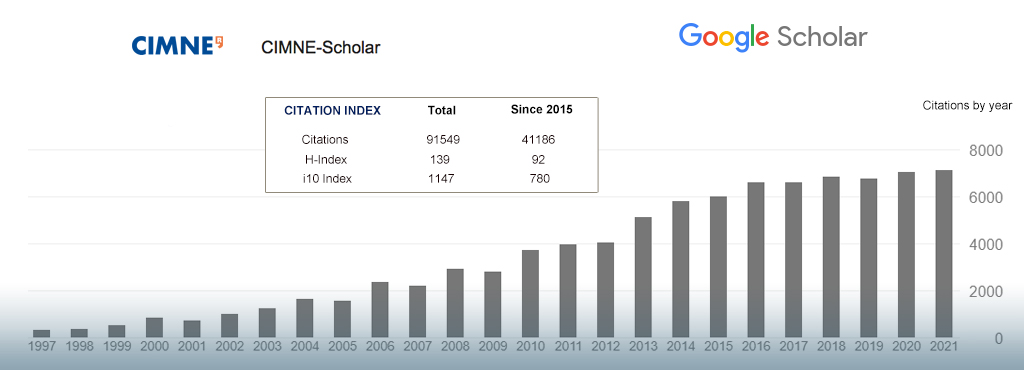Viewport: 1024px width, 370px height.
Task: Click the H-Index total value 139
Action: [x=440, y=159]
